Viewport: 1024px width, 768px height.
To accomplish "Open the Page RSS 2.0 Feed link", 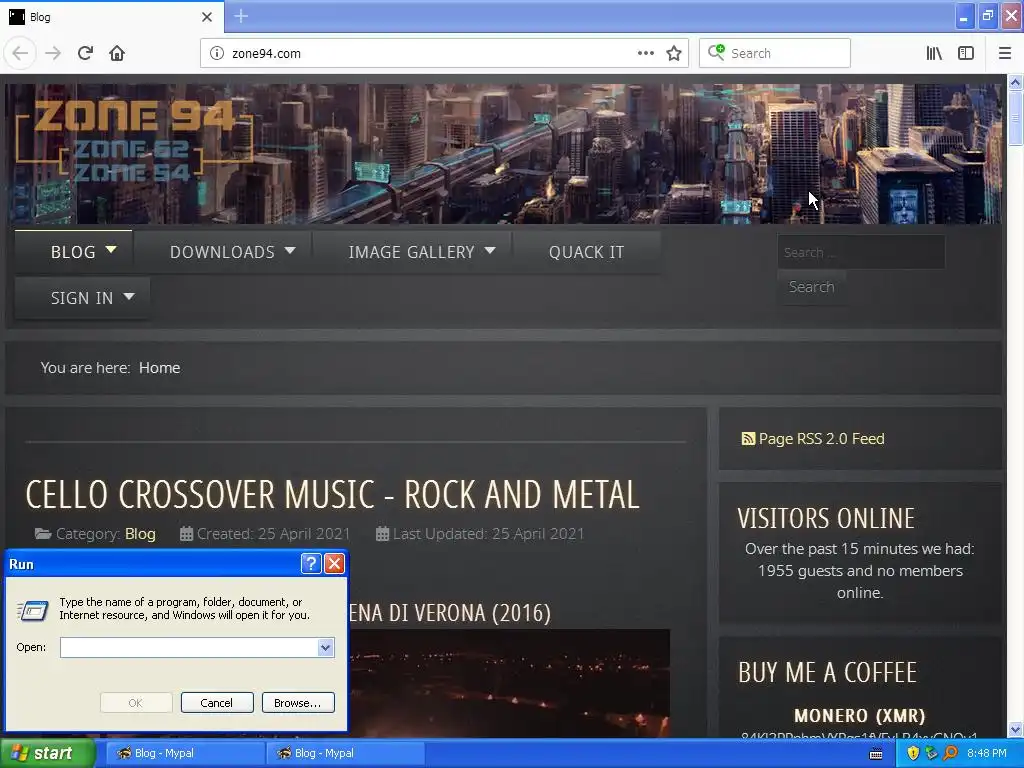I will click(822, 439).
